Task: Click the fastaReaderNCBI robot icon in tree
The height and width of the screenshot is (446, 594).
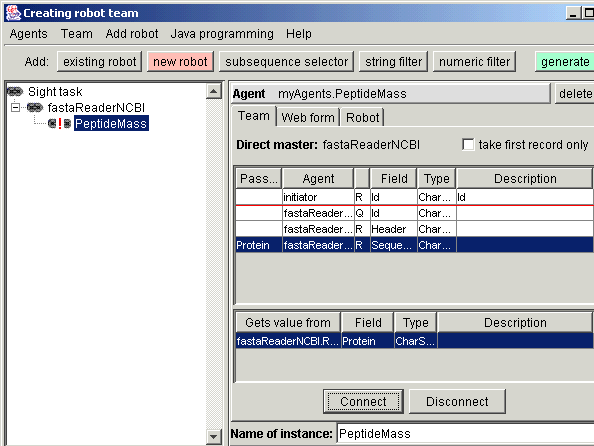Action: (35, 108)
